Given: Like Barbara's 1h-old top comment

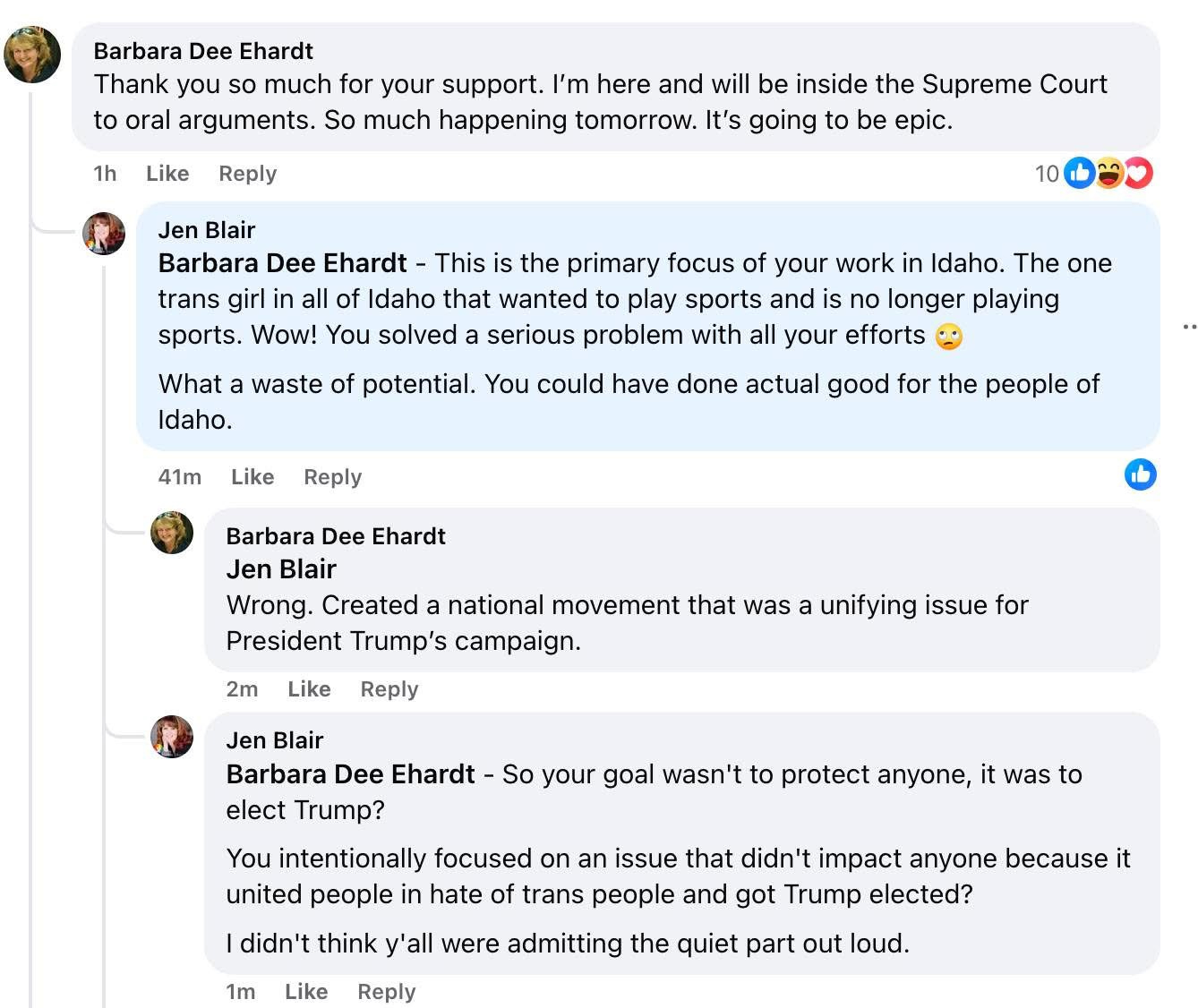Looking at the screenshot, I should pyautogui.click(x=167, y=174).
